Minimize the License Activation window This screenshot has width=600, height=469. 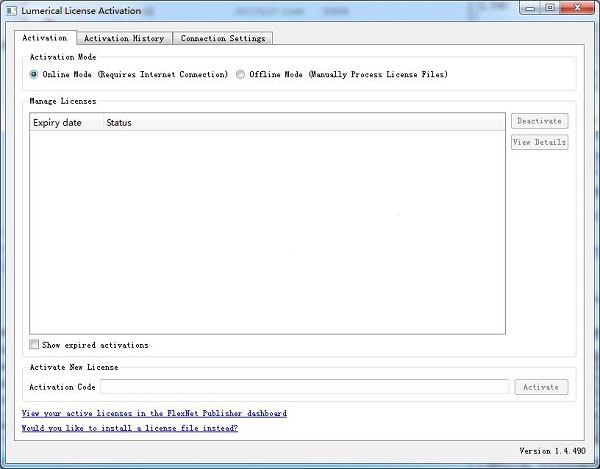tap(530, 8)
